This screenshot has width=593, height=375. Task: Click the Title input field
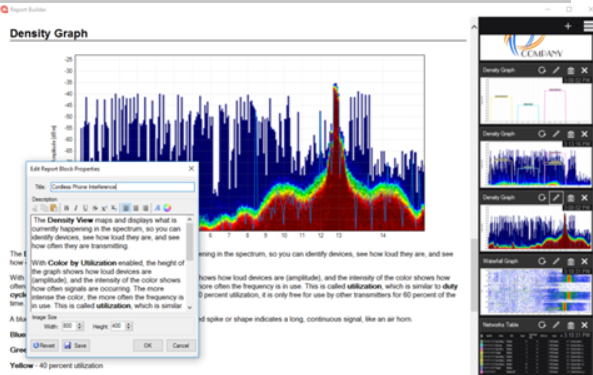click(123, 187)
